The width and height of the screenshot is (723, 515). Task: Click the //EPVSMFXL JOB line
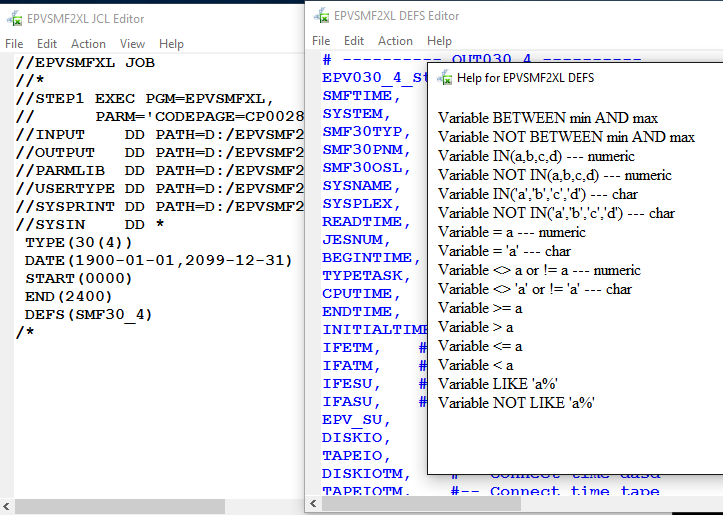85,63
